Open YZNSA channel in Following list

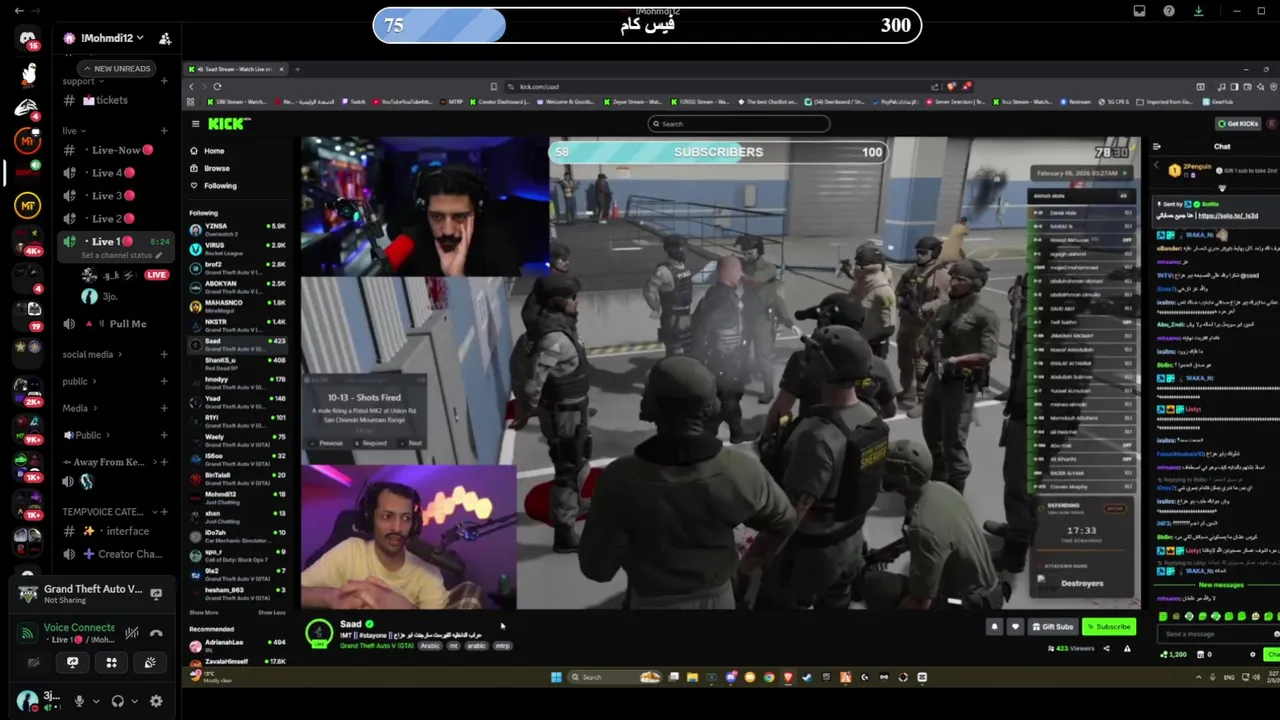pyautogui.click(x=238, y=229)
